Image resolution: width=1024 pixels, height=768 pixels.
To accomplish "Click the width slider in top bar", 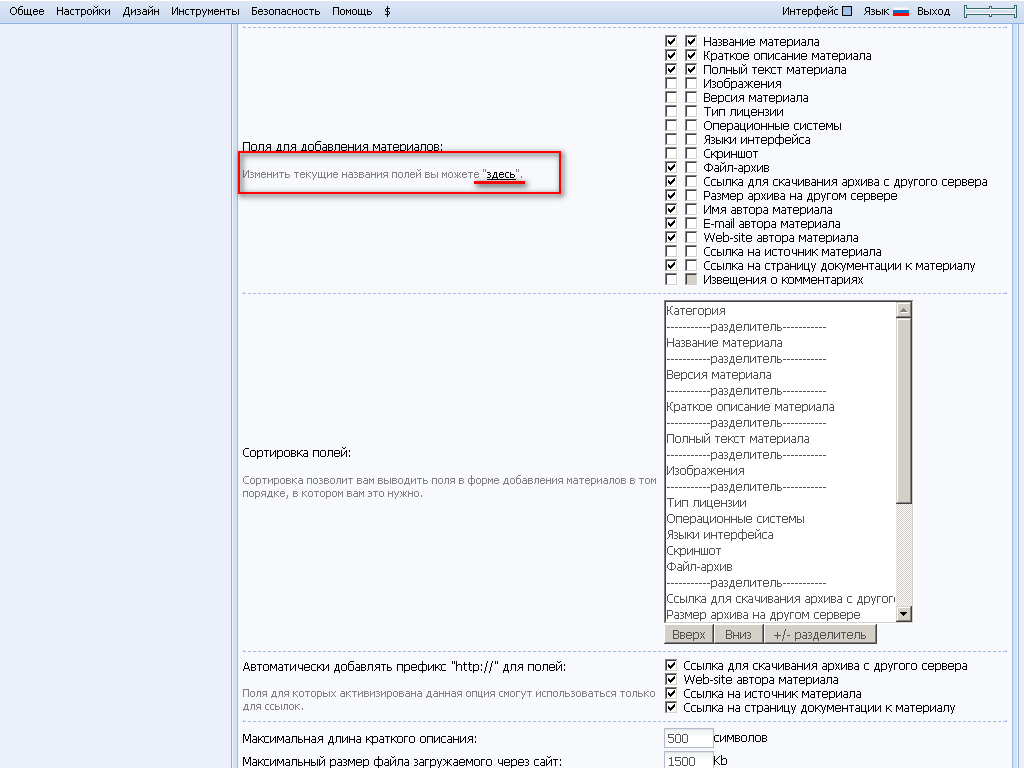I will point(989,11).
